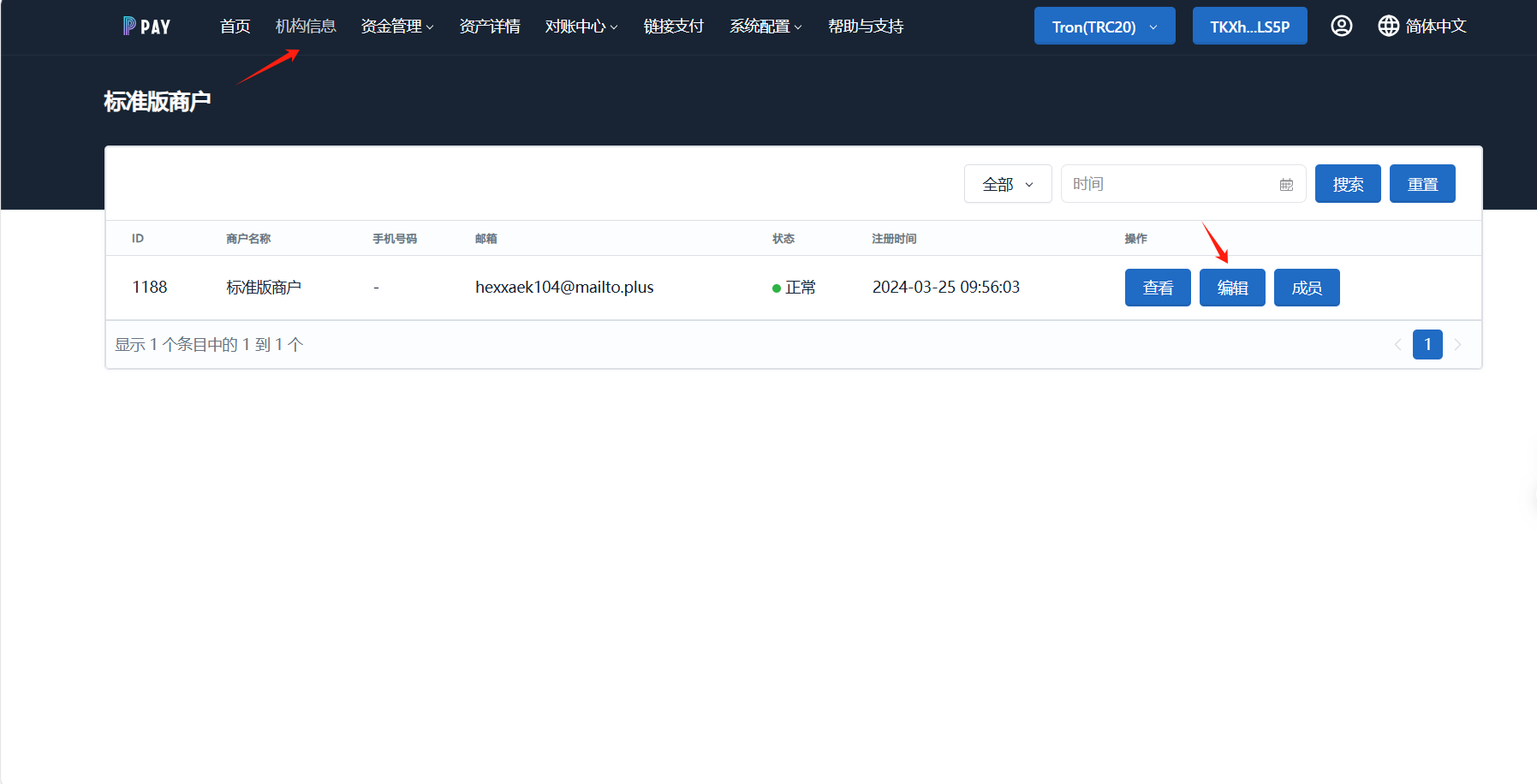Click the 手机号码 column header
The image size is (1537, 784).
395,239
